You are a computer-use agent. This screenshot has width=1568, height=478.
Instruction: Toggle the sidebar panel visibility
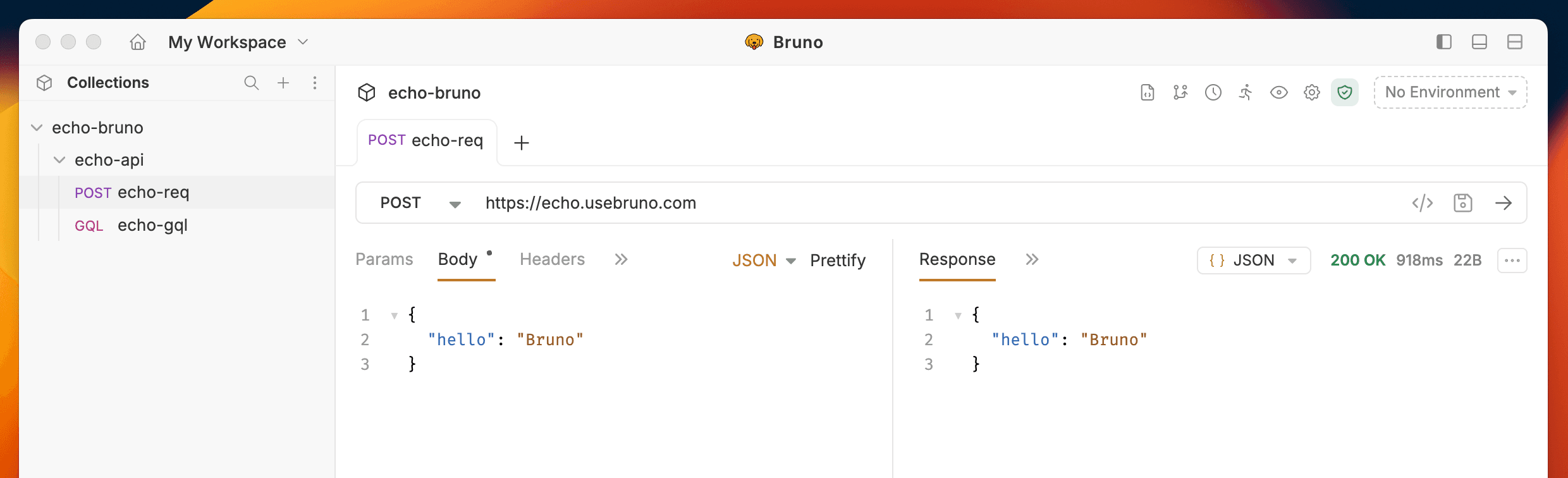coord(1443,42)
